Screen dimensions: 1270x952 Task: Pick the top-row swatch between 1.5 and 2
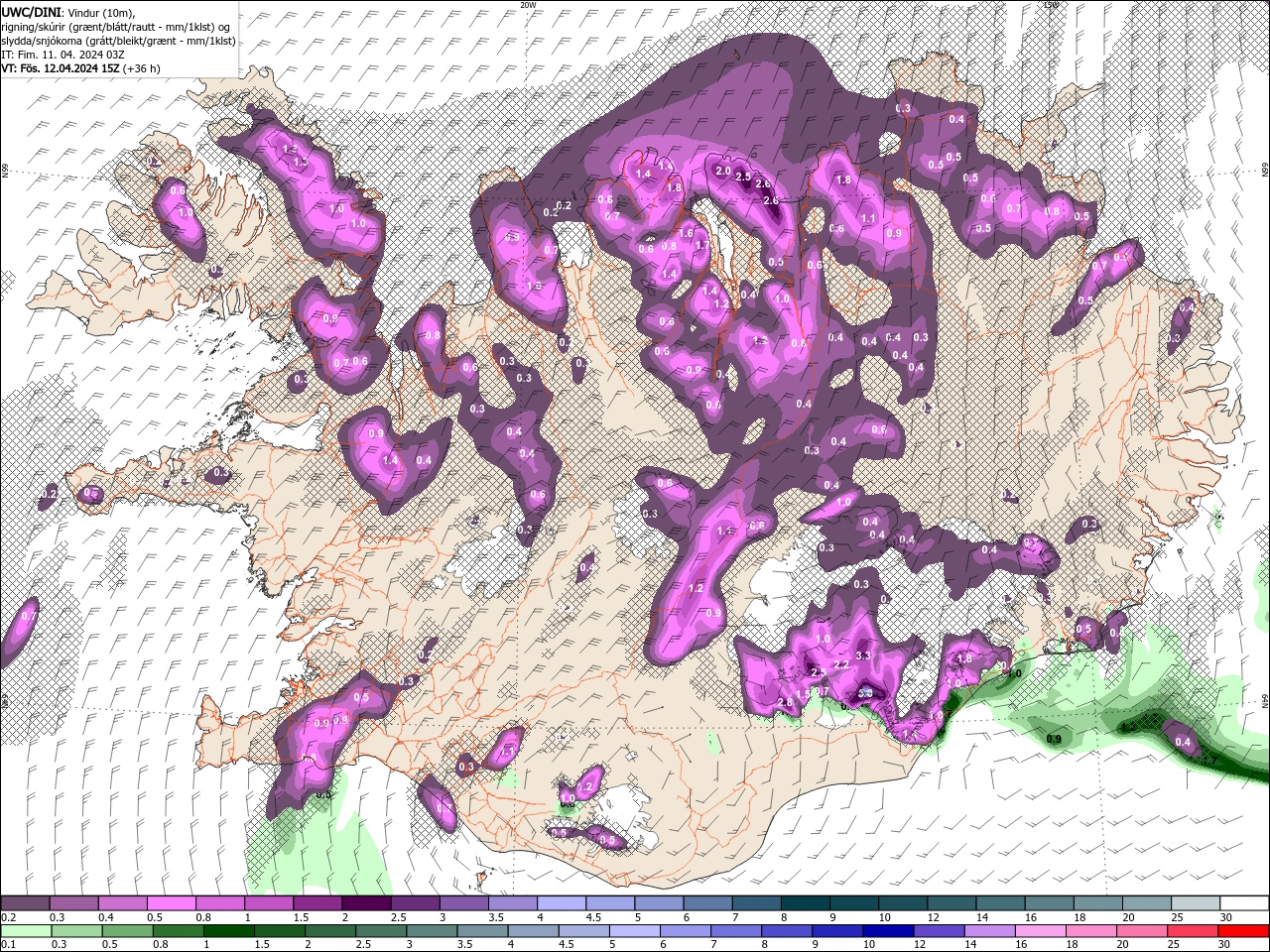317,903
